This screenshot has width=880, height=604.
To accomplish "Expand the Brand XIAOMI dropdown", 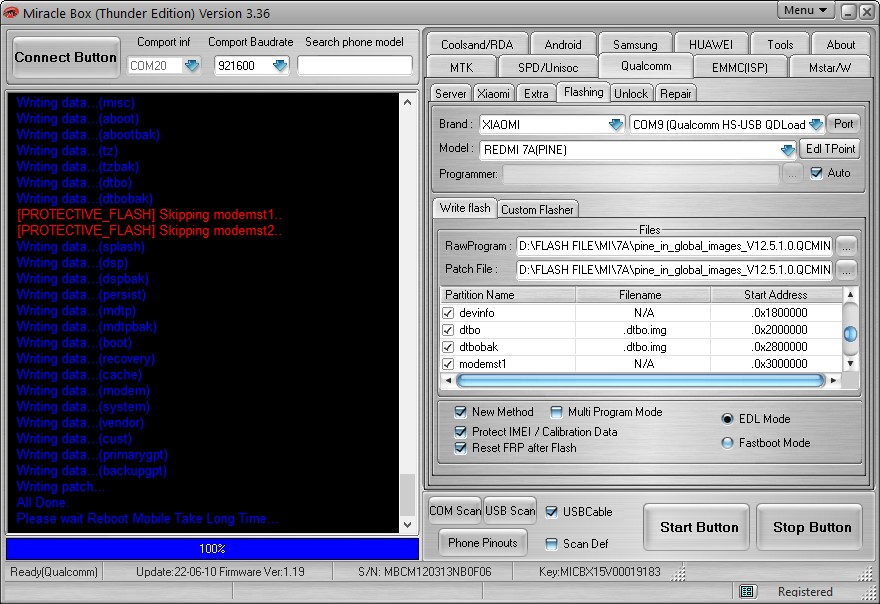I will click(x=616, y=125).
